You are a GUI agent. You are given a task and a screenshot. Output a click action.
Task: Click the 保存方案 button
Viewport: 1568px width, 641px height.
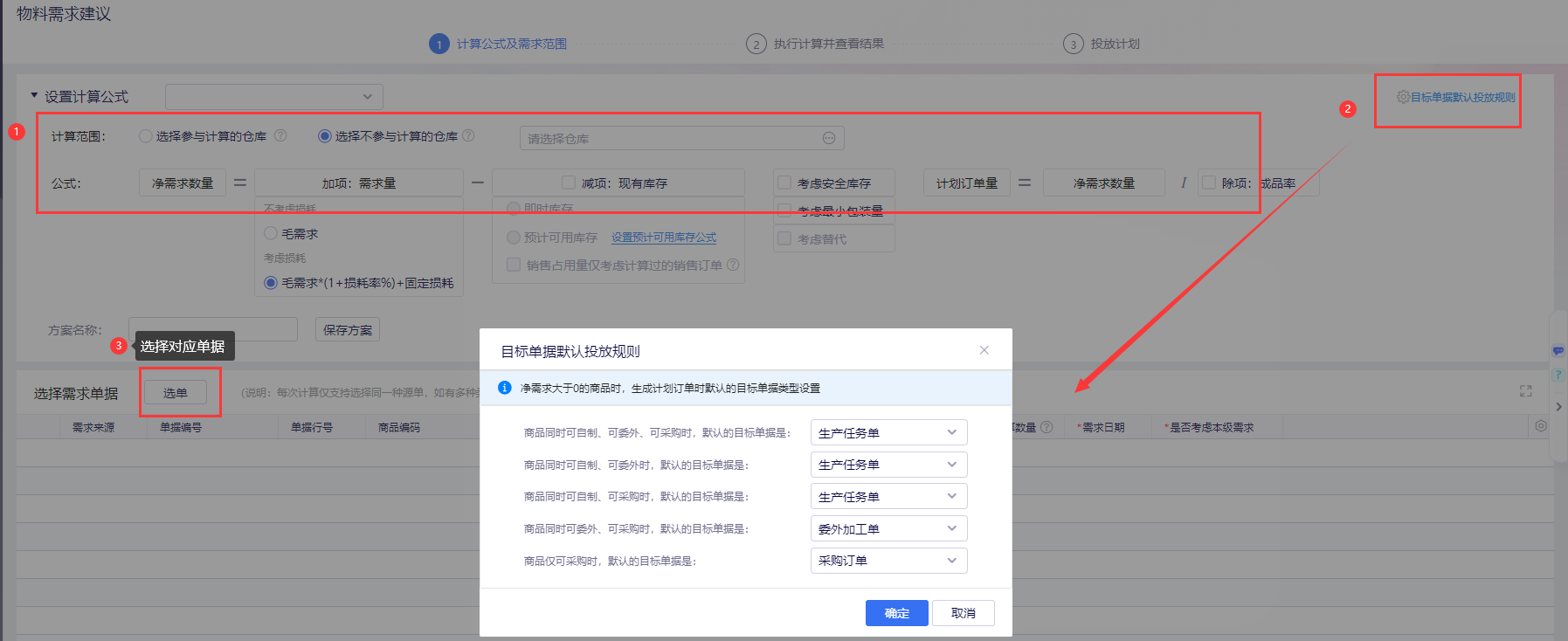(348, 329)
